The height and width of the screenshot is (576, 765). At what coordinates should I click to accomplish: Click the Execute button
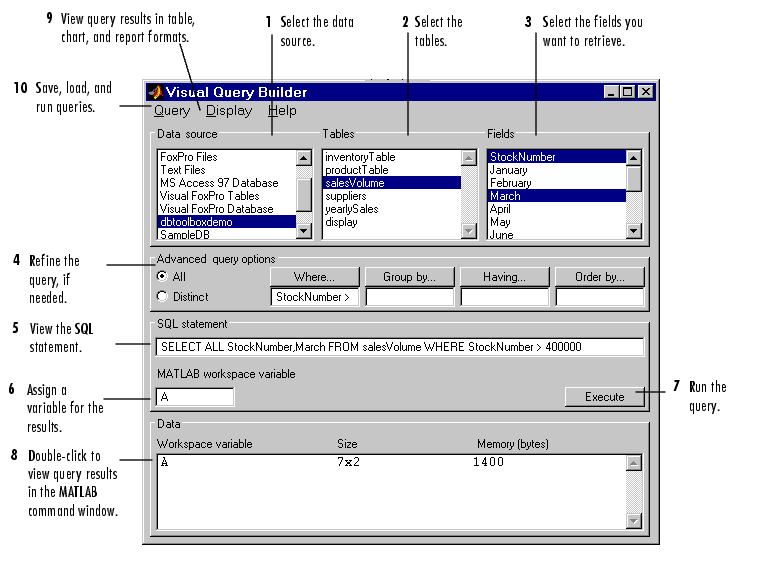[x=604, y=397]
